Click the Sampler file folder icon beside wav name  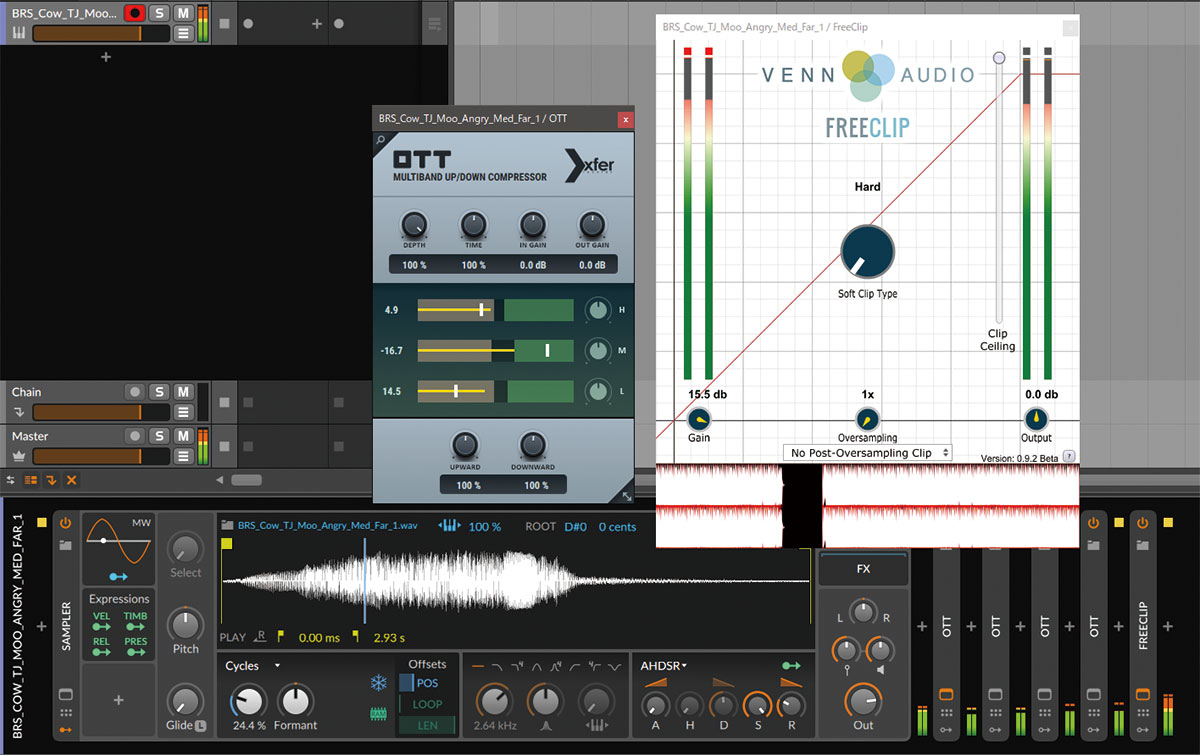pyautogui.click(x=227, y=525)
